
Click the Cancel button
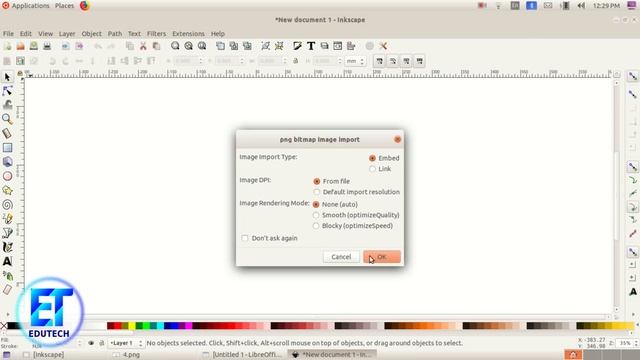pos(341,257)
